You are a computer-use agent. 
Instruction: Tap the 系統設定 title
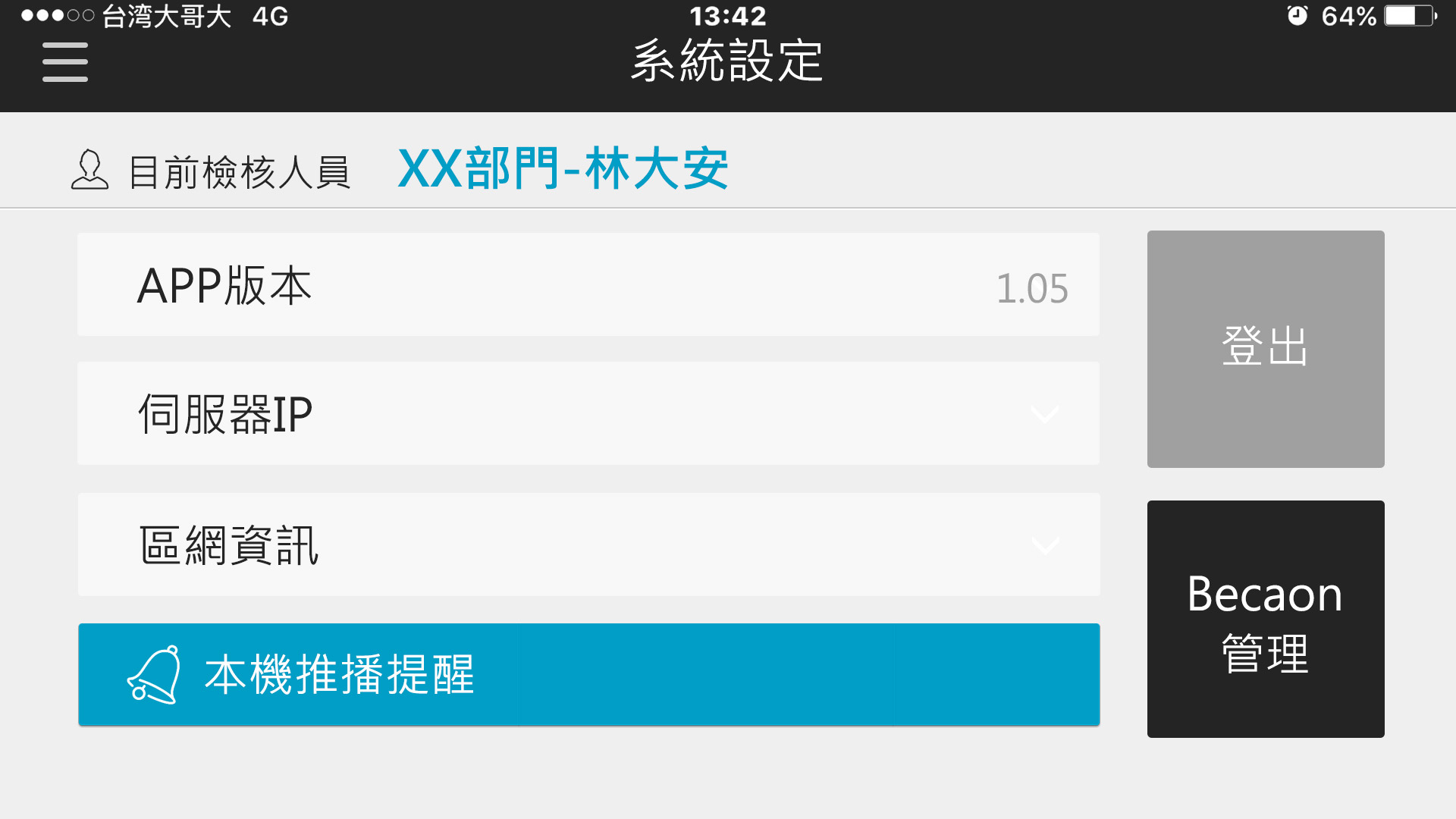727,61
